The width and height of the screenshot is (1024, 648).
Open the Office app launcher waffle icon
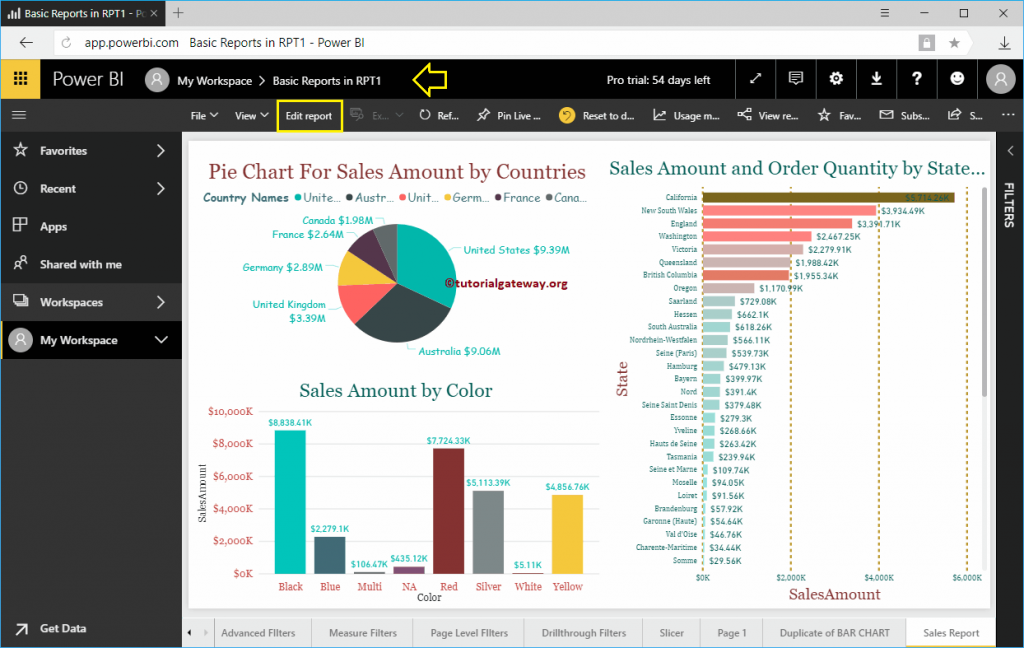click(20, 79)
